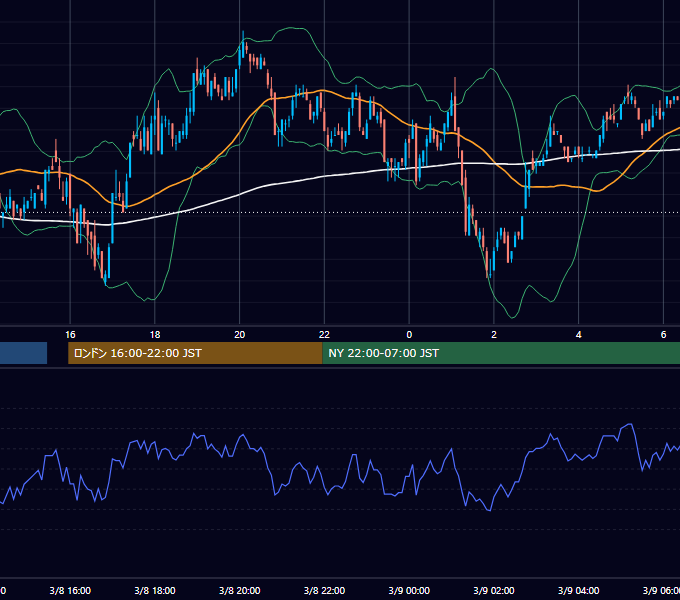Image resolution: width=680 pixels, height=600 pixels.
Task: Click hour label 16 on price chart axis
Action: [70, 334]
